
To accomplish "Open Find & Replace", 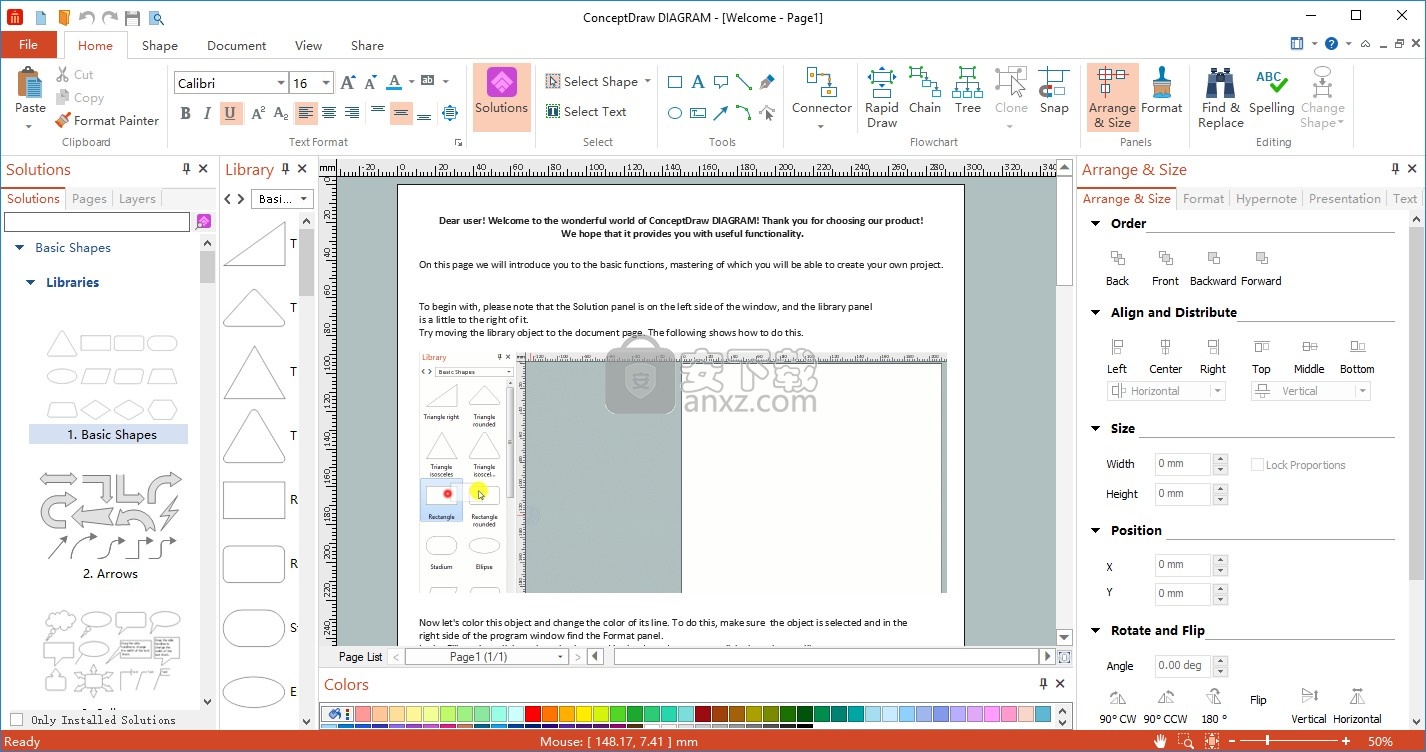I will [1220, 98].
